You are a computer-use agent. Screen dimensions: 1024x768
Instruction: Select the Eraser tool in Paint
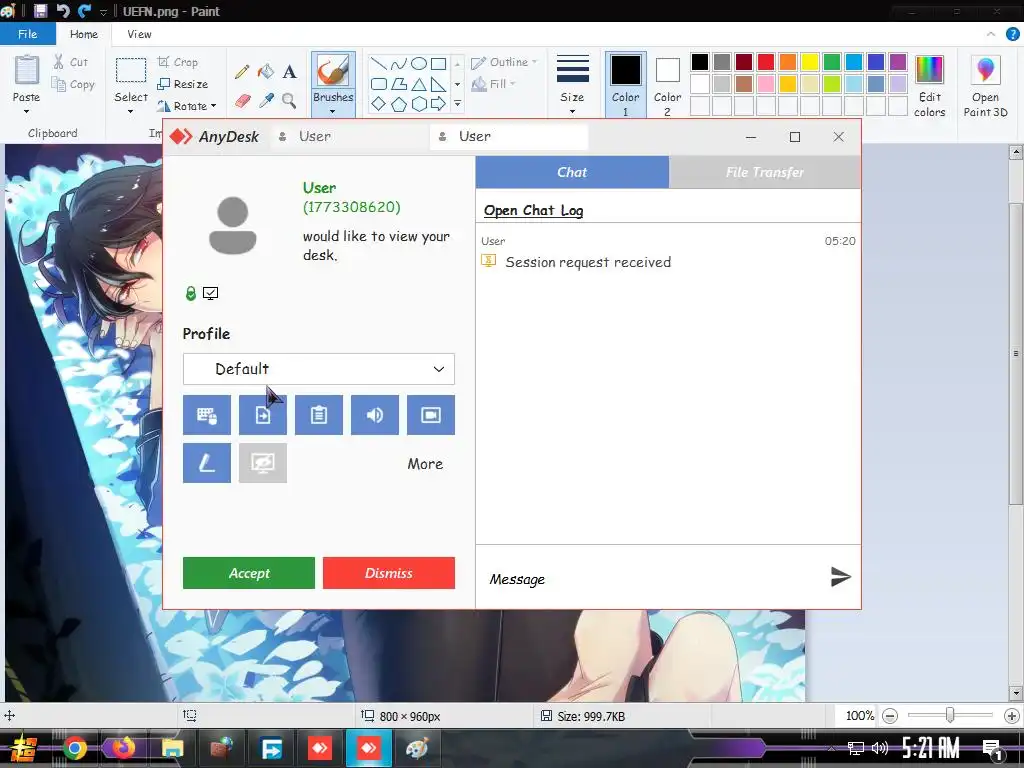[242, 101]
